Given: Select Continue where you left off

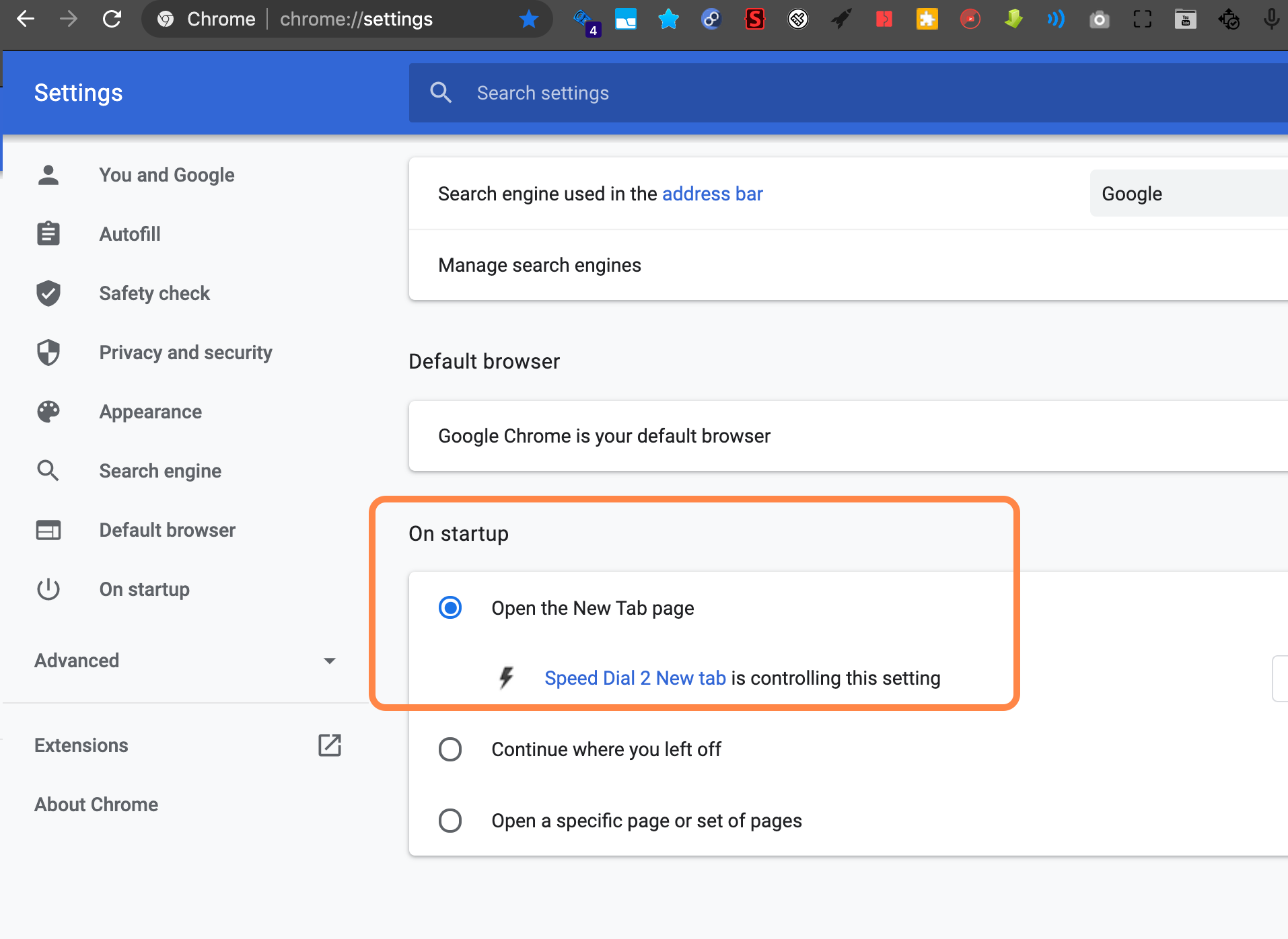Looking at the screenshot, I should [450, 749].
